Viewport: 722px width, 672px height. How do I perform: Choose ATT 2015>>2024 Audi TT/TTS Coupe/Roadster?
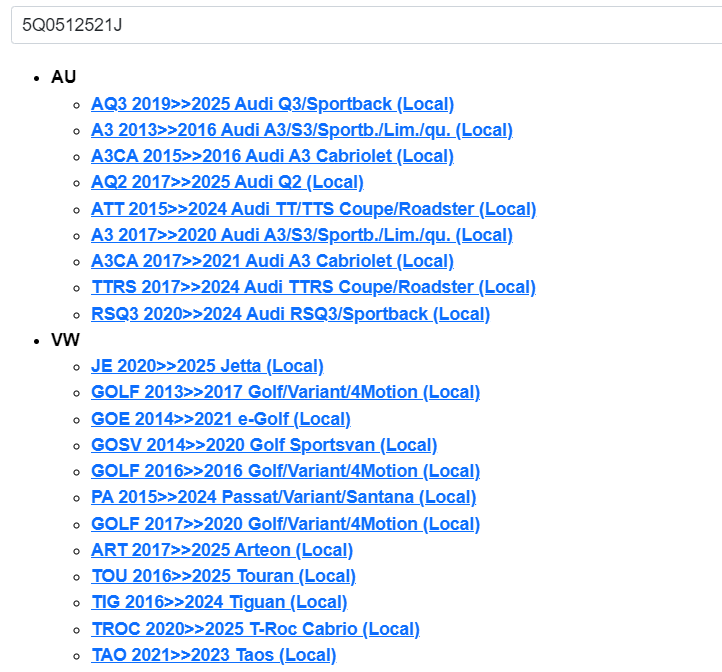[313, 209]
